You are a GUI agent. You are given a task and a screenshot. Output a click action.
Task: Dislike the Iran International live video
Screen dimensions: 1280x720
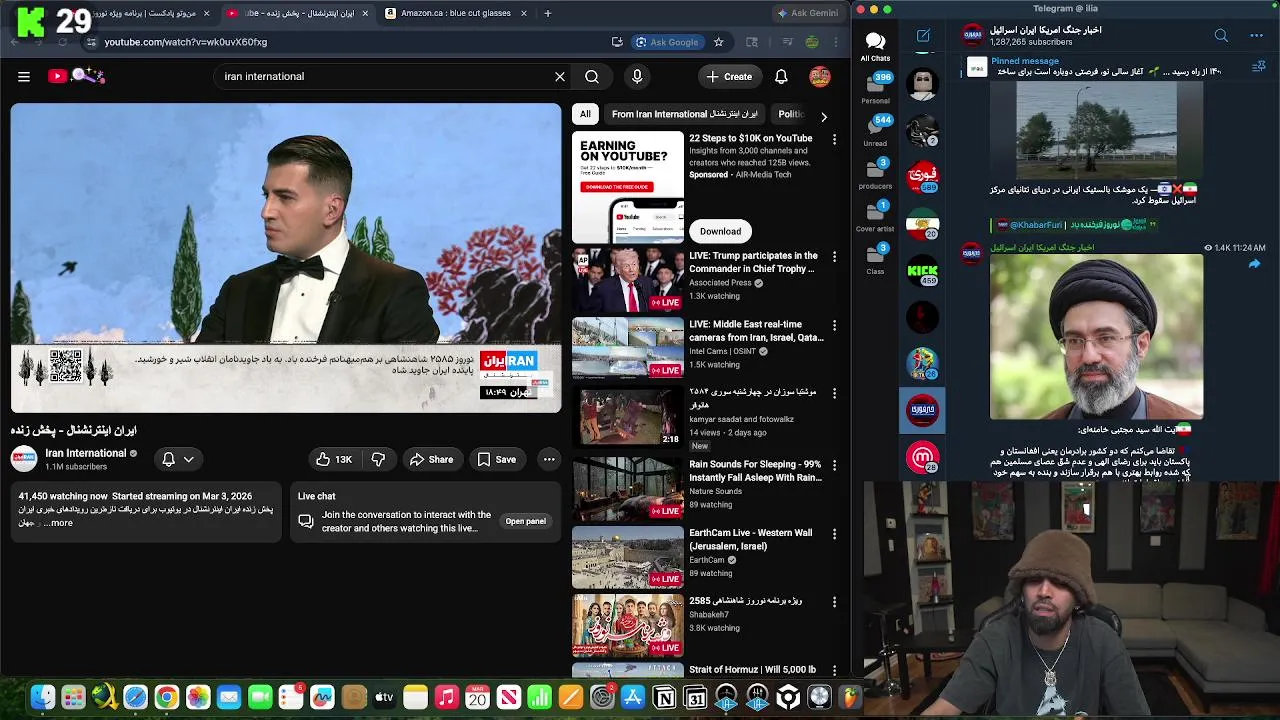[x=378, y=459]
